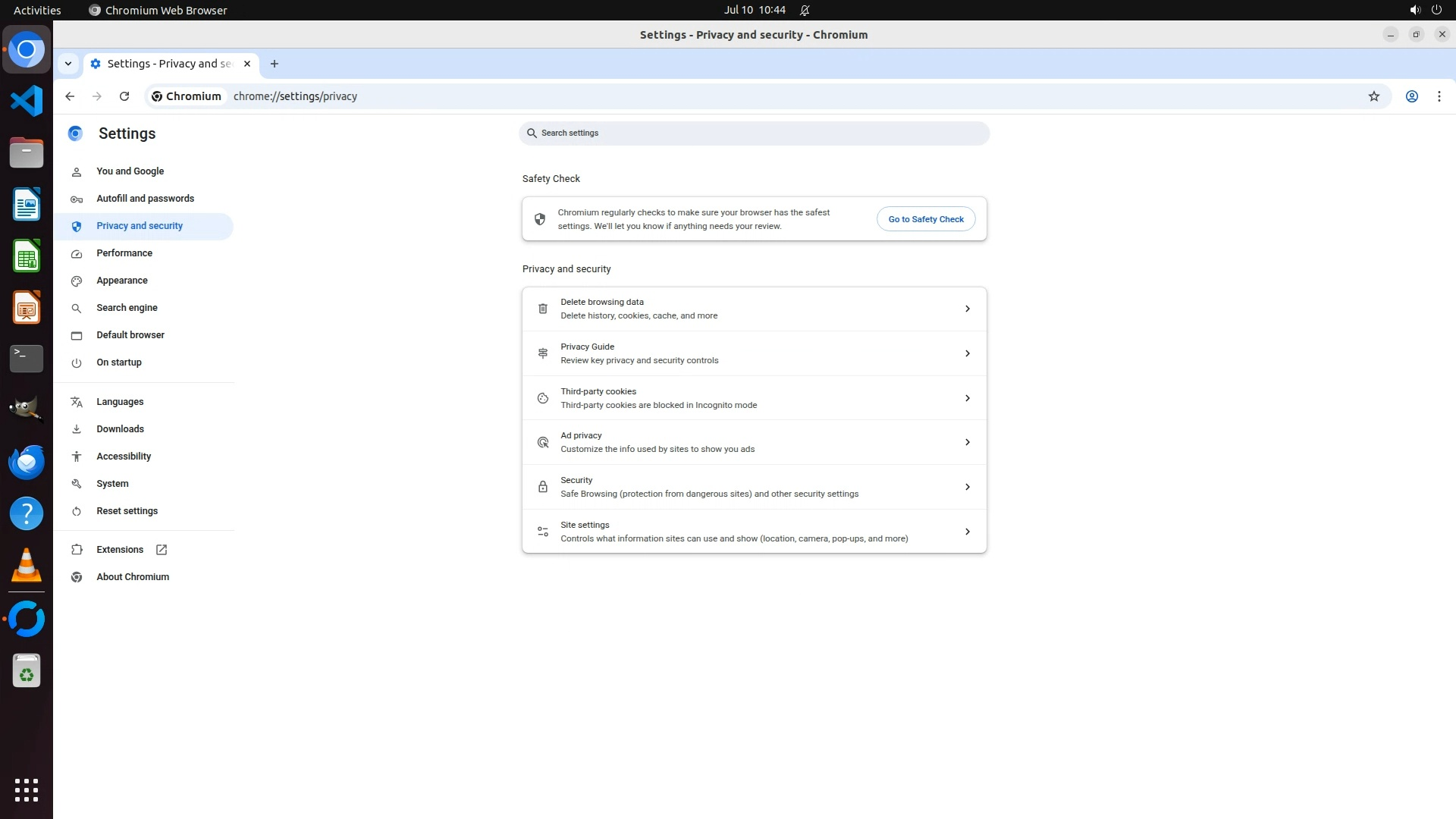Expand the Security row chevron
The height and width of the screenshot is (819, 1456).
click(967, 487)
